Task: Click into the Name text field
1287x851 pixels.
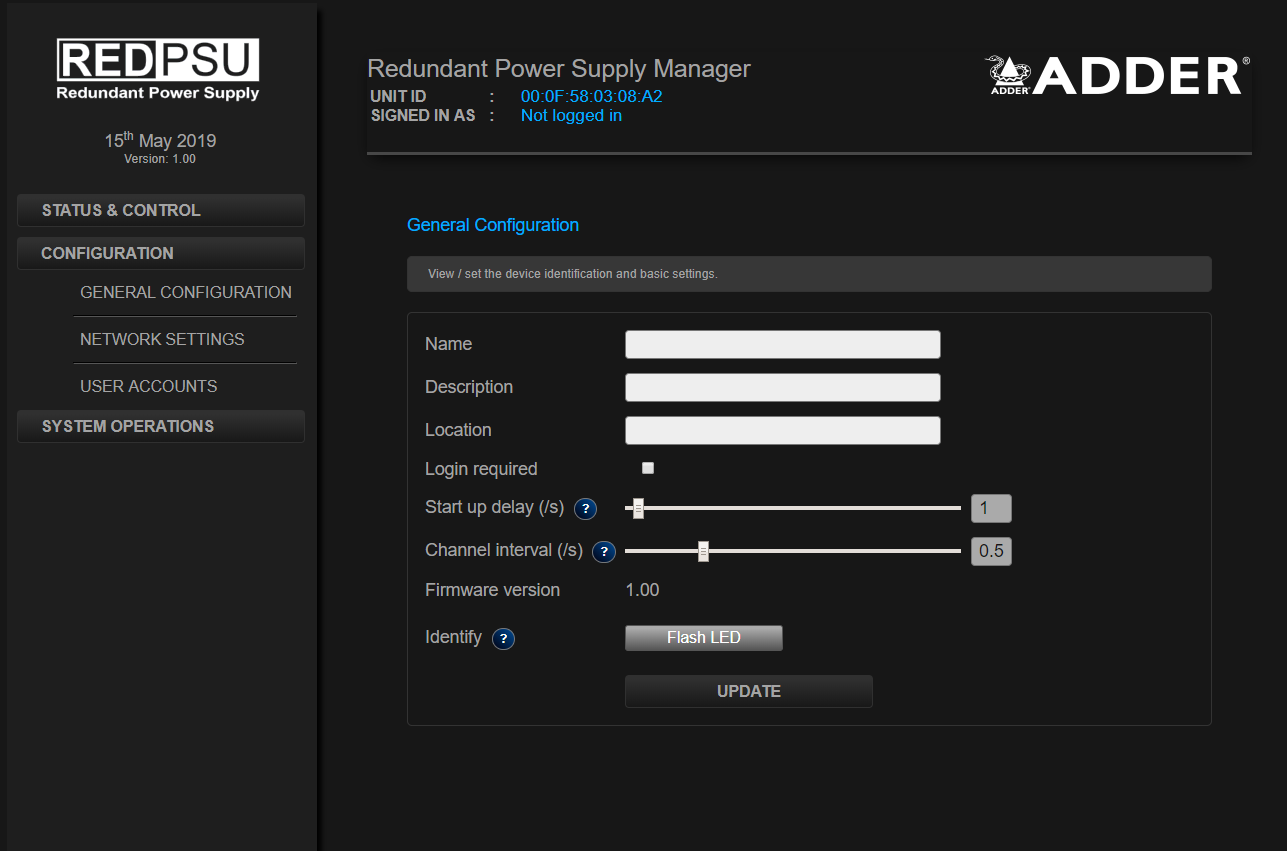Action: [782, 345]
